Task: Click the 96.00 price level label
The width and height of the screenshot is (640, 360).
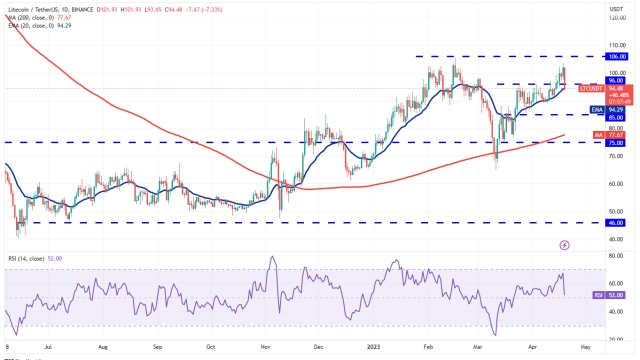Action: pos(615,81)
